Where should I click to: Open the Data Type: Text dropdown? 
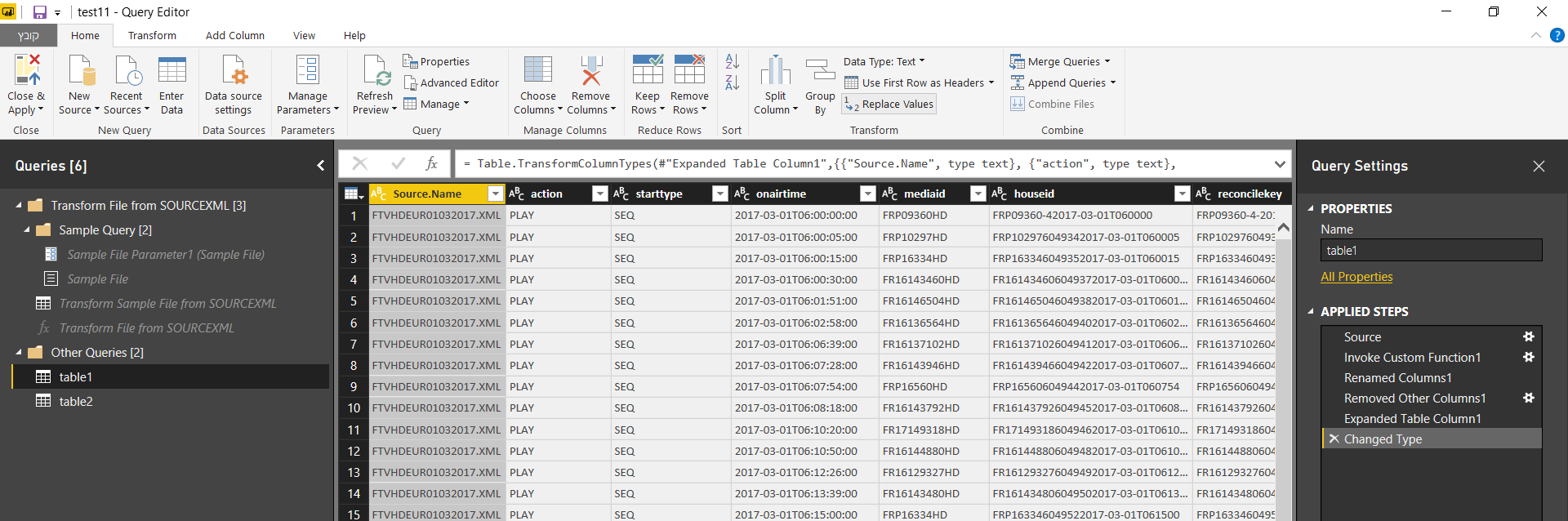[884, 61]
